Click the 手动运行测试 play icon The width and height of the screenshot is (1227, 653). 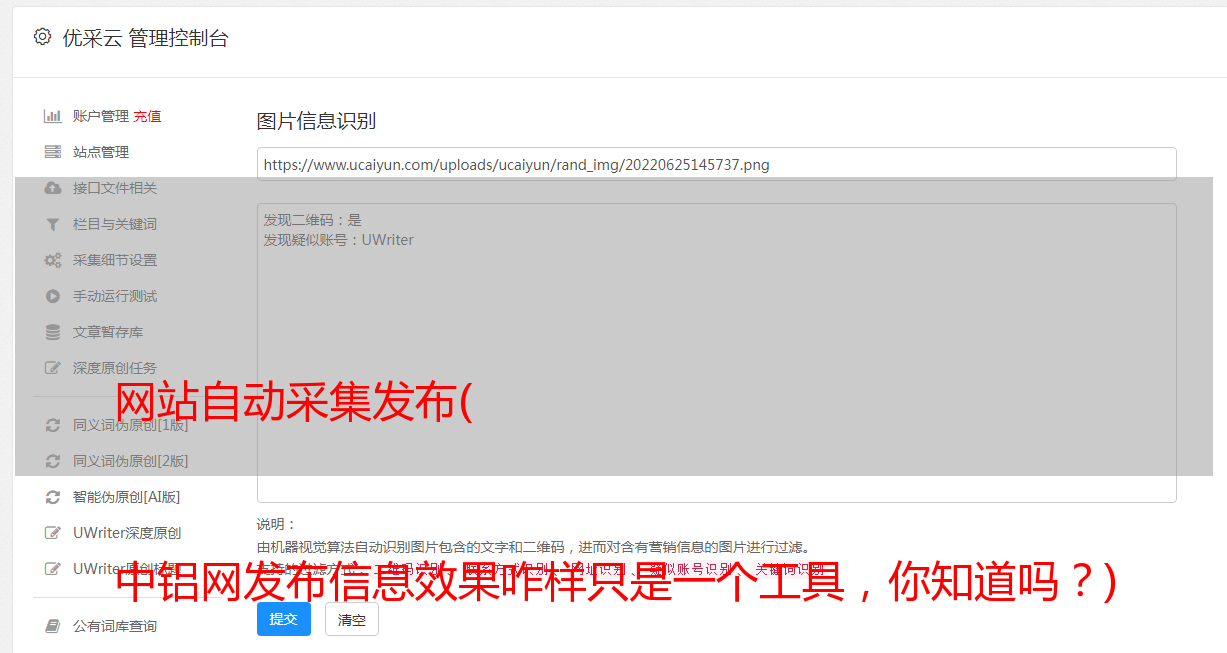coord(53,296)
